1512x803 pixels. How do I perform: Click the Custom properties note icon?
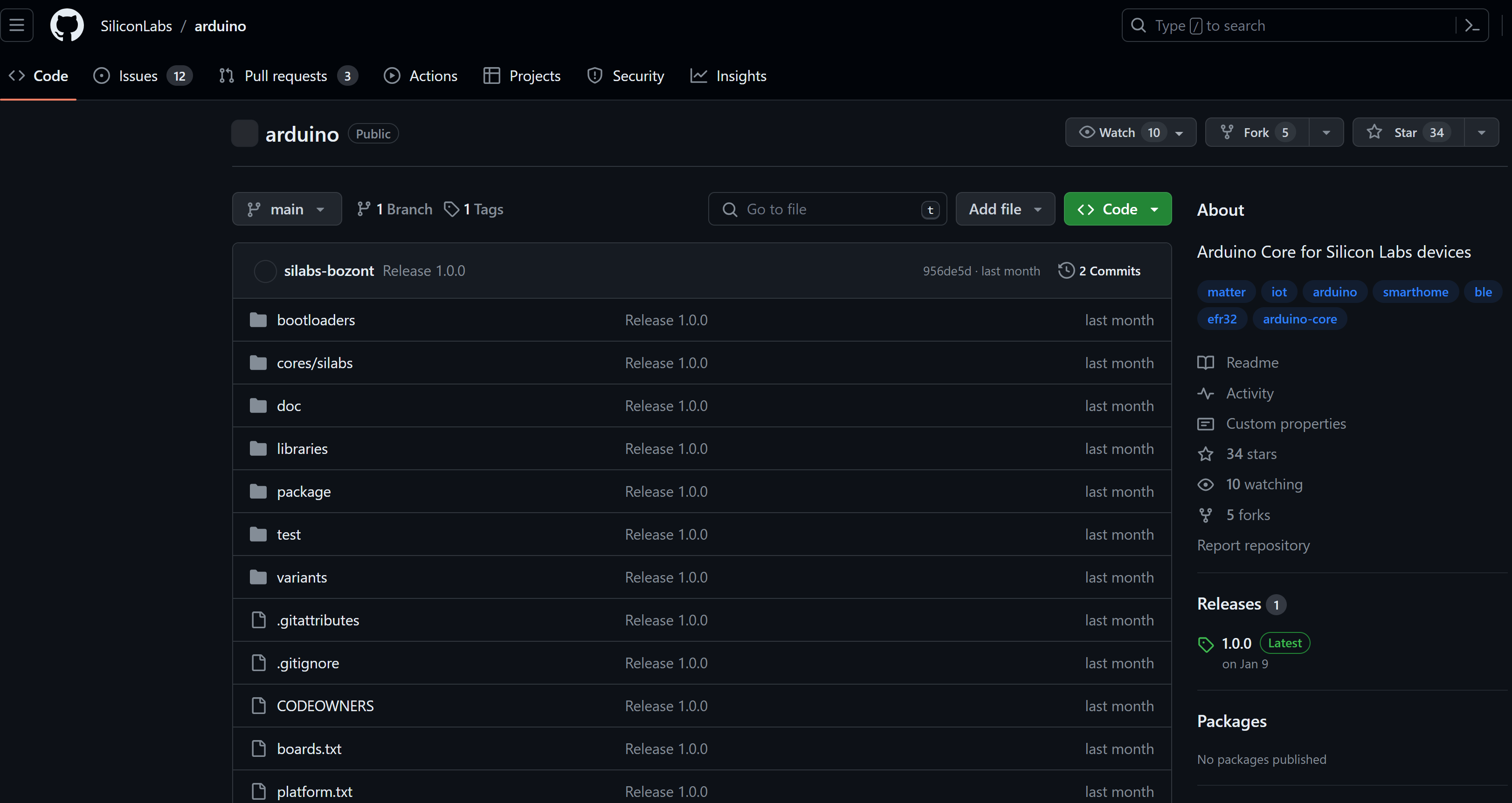click(1206, 424)
